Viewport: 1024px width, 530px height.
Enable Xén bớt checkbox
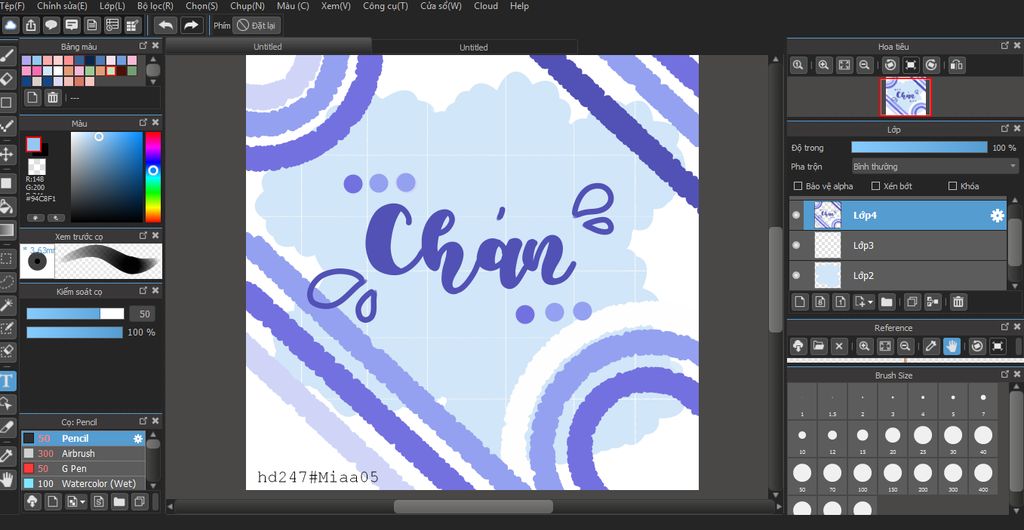pyautogui.click(x=876, y=186)
